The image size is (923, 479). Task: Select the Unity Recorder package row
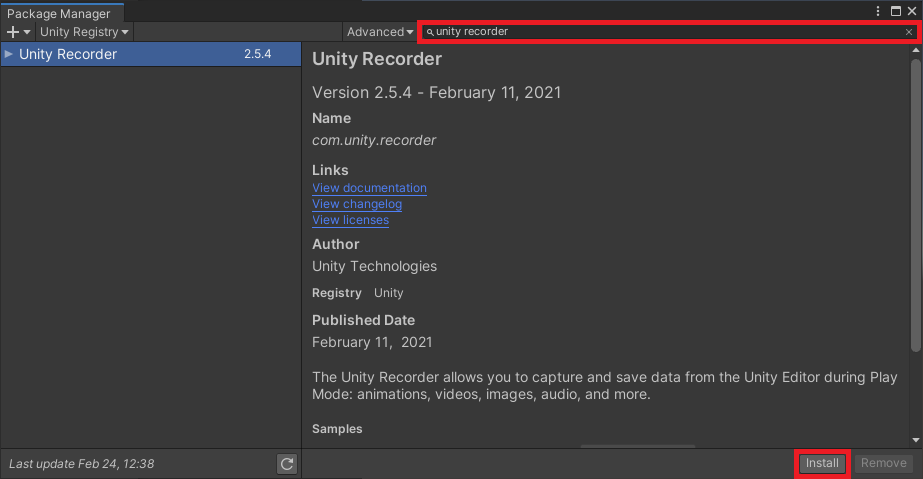click(x=151, y=54)
